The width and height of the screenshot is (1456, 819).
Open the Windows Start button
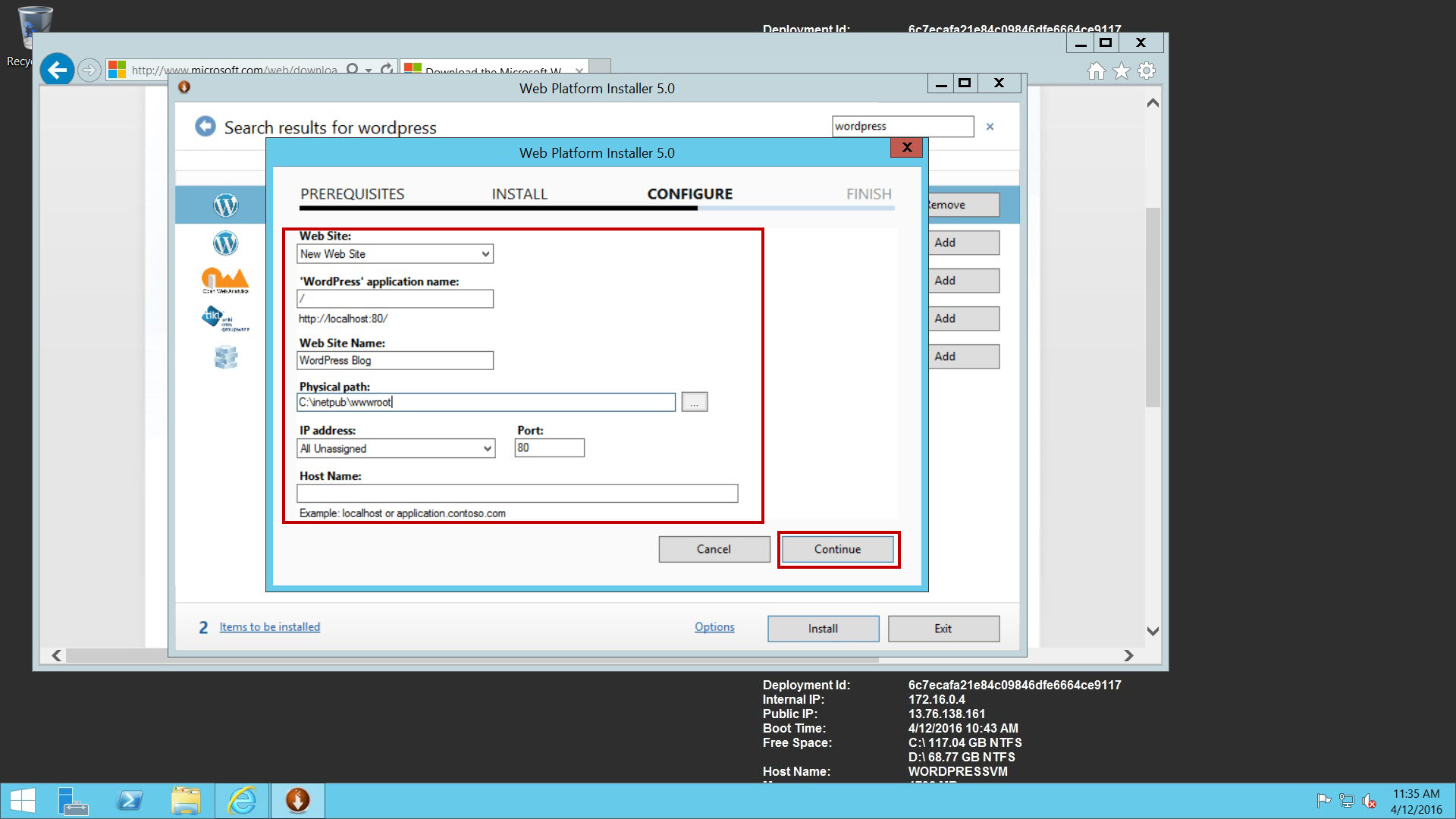pos(23,801)
